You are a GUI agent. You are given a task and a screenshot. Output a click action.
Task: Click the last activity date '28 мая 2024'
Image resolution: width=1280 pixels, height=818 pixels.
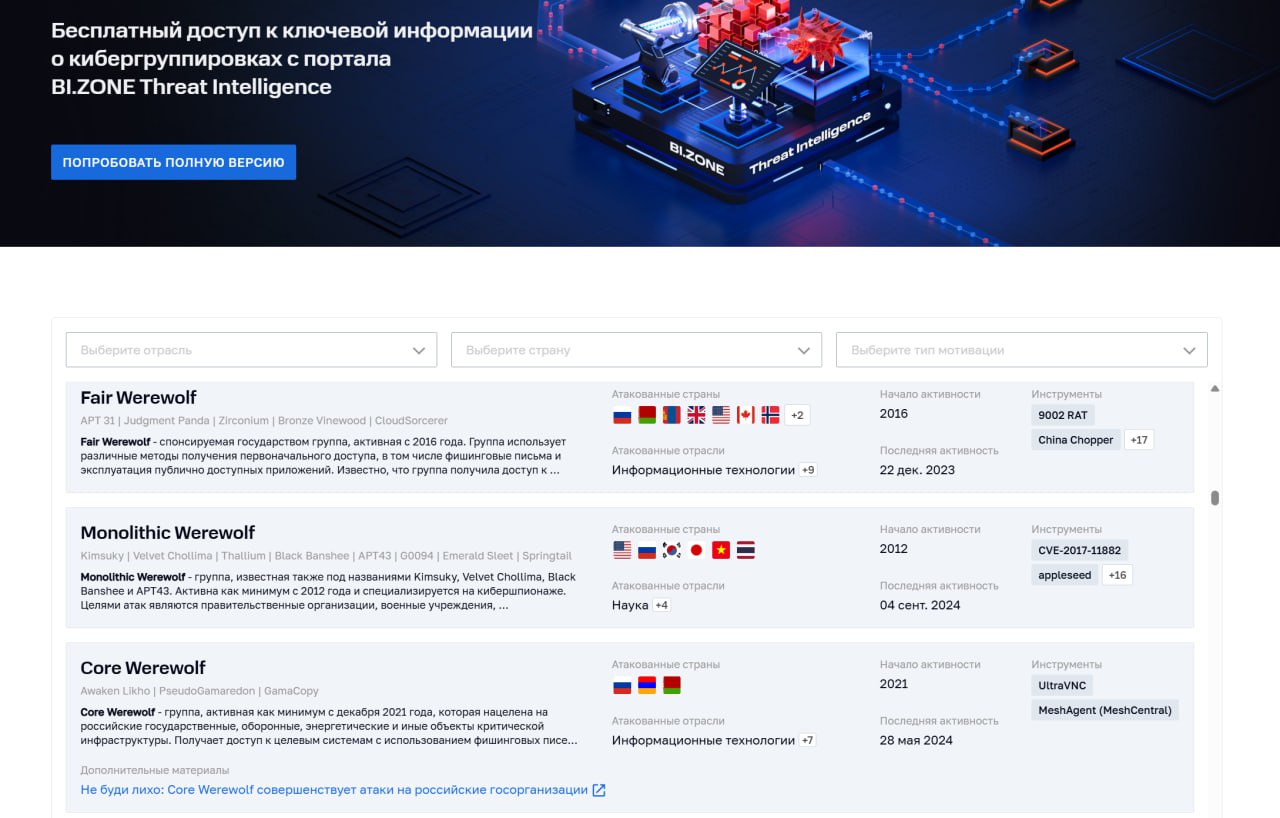pos(916,740)
